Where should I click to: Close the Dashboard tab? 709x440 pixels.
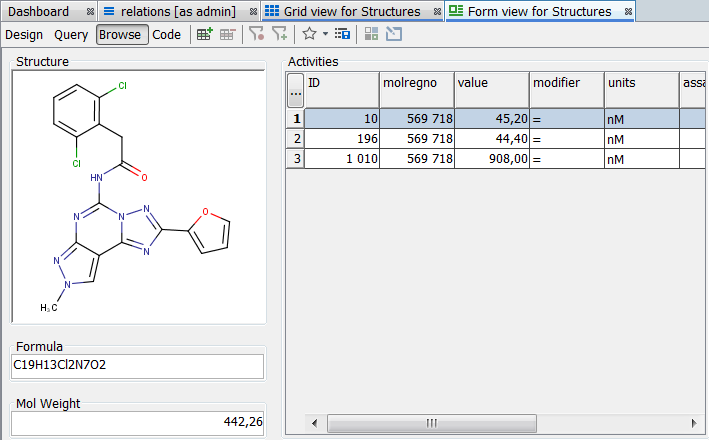pyautogui.click(x=90, y=12)
